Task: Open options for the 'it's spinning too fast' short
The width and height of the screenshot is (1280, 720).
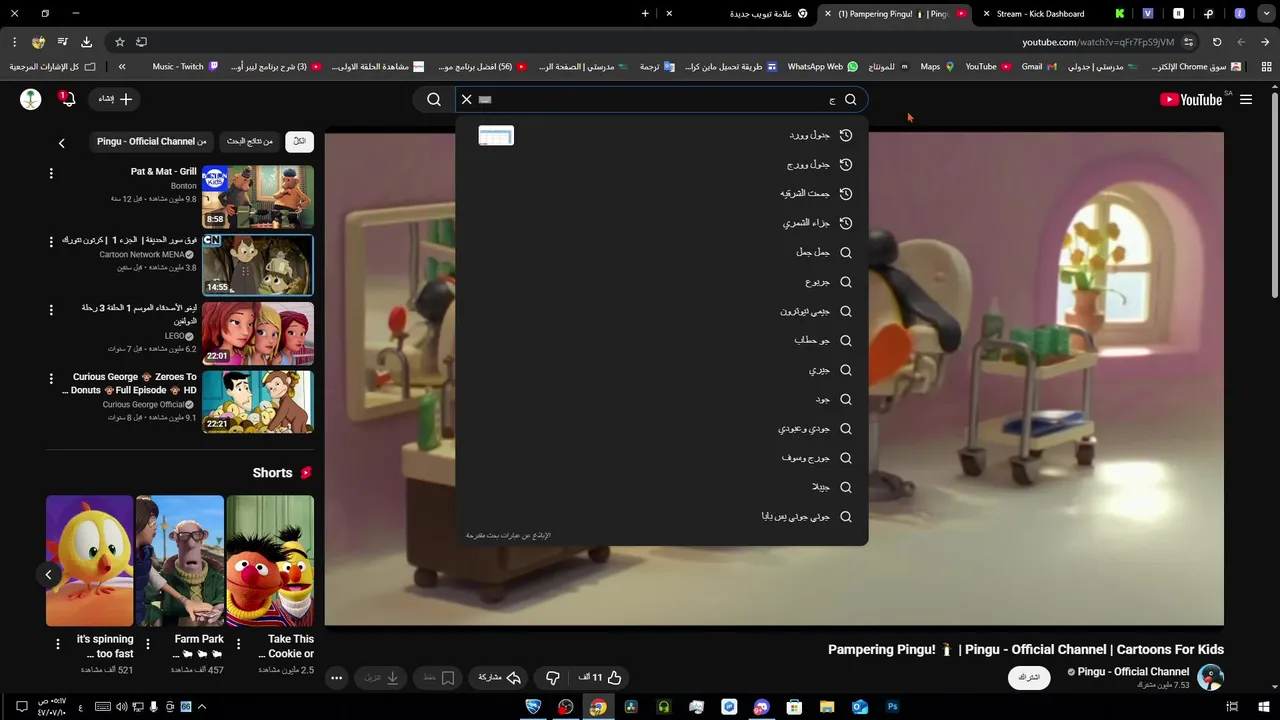Action: click(x=58, y=644)
